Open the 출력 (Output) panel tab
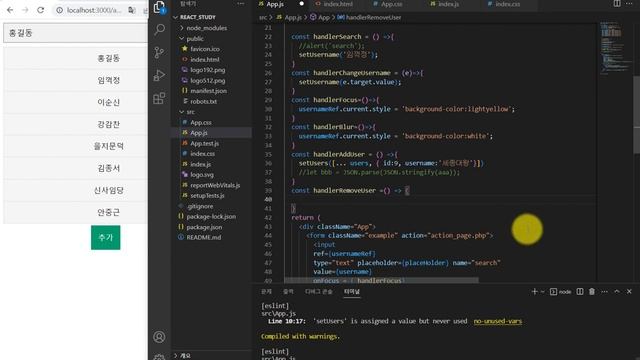Image resolution: width=640 pixels, height=360 pixels. coord(288,291)
